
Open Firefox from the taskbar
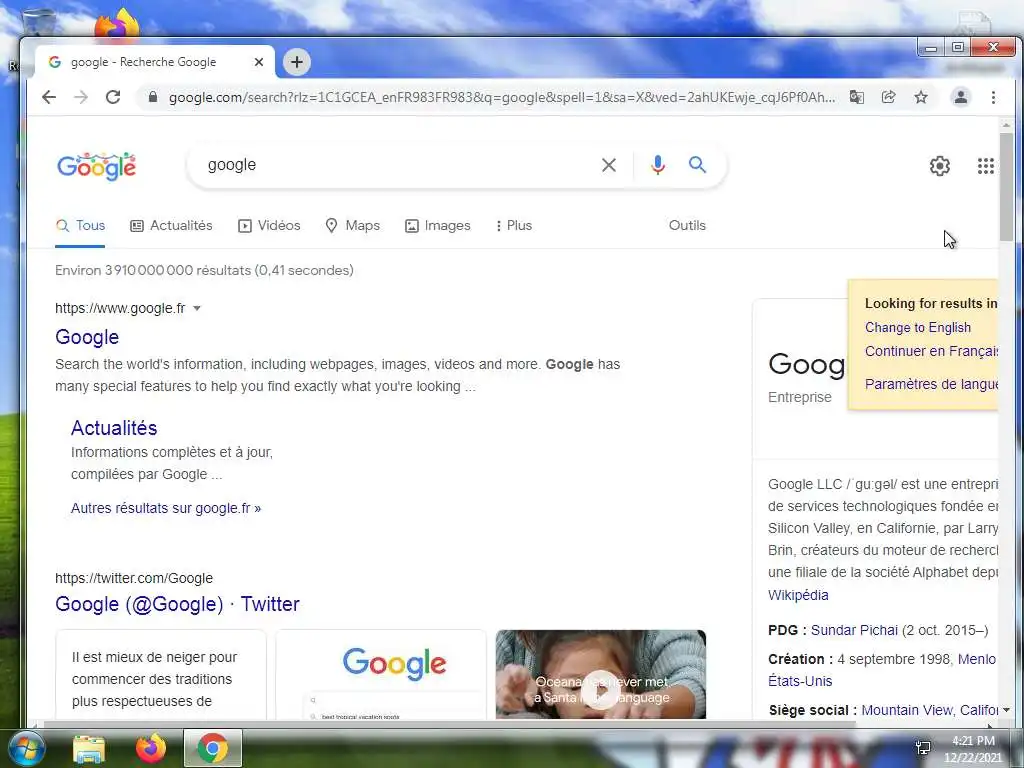coord(151,748)
